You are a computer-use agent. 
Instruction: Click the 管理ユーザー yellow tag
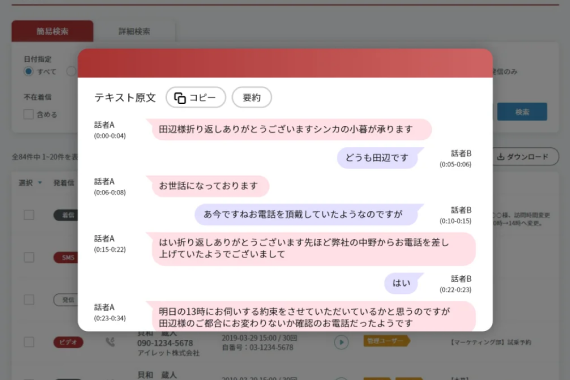386,341
